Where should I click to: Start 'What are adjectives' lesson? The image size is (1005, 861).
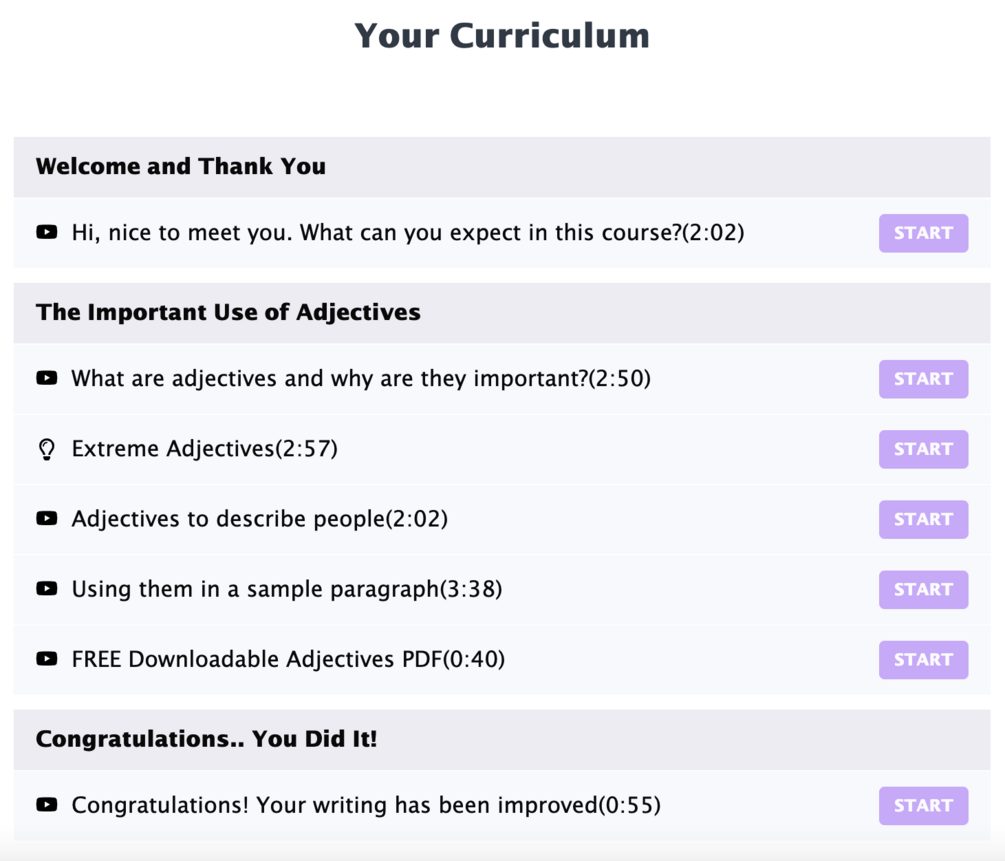click(x=923, y=379)
